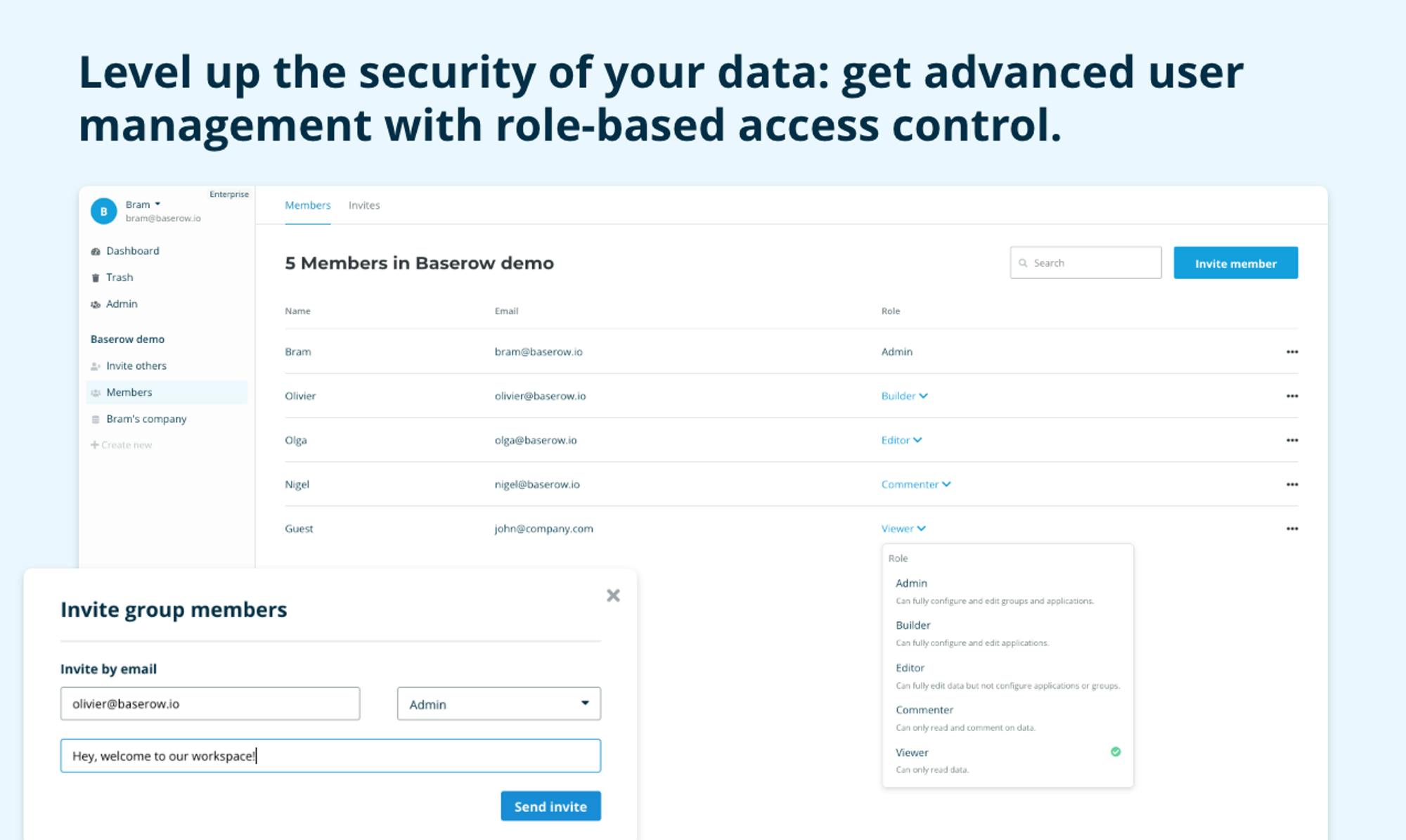Click the Role column header
The height and width of the screenshot is (840, 1406).
[891, 311]
